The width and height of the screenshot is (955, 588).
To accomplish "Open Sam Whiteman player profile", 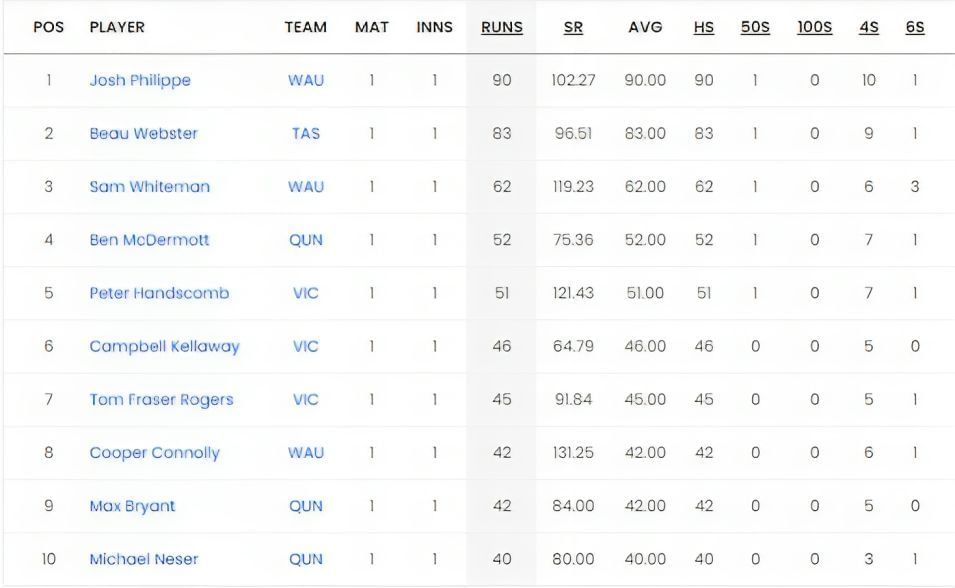I will (149, 187).
